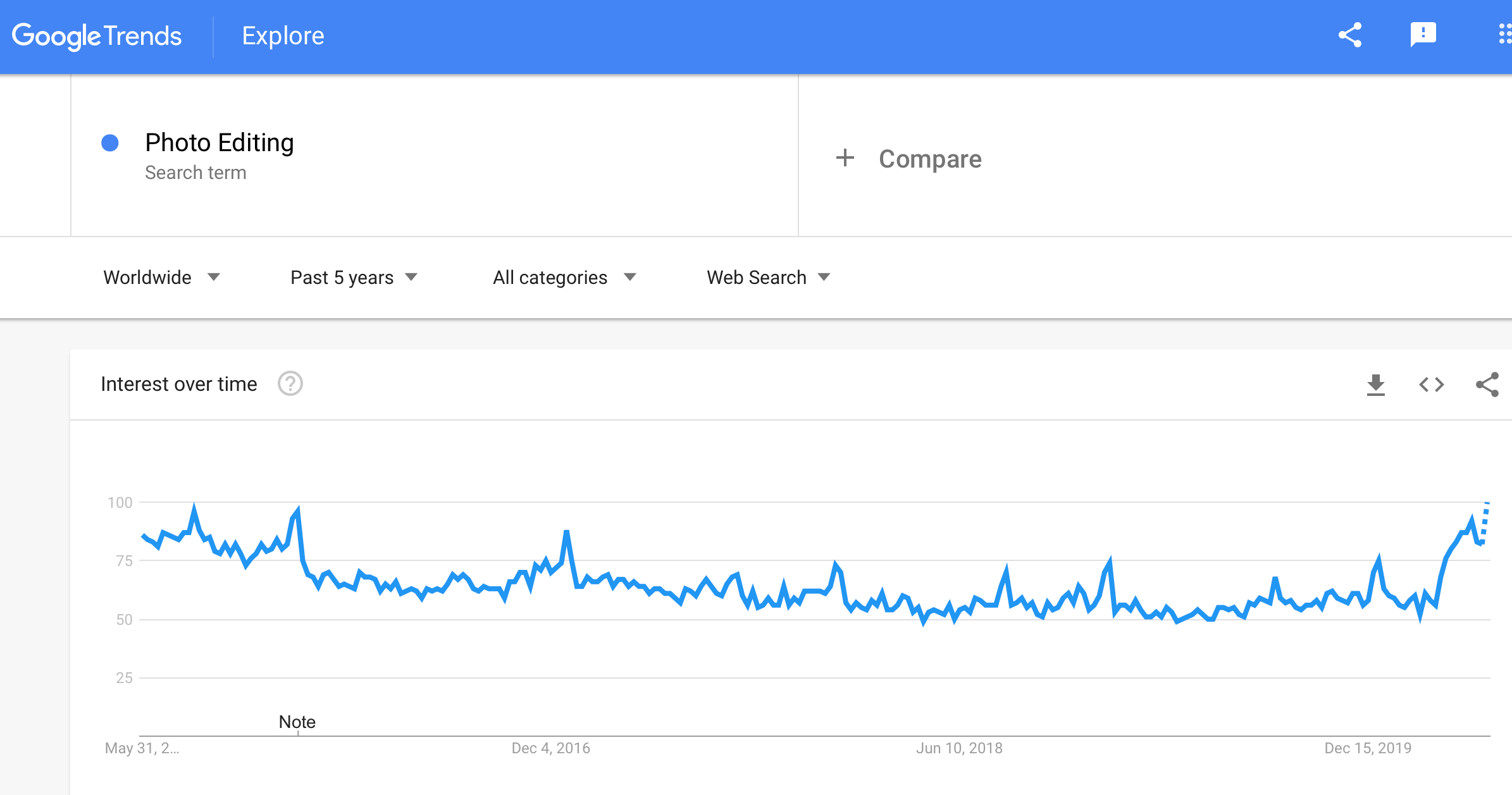Expand the All categories dropdown
This screenshot has width=1512, height=795.
pos(564,278)
